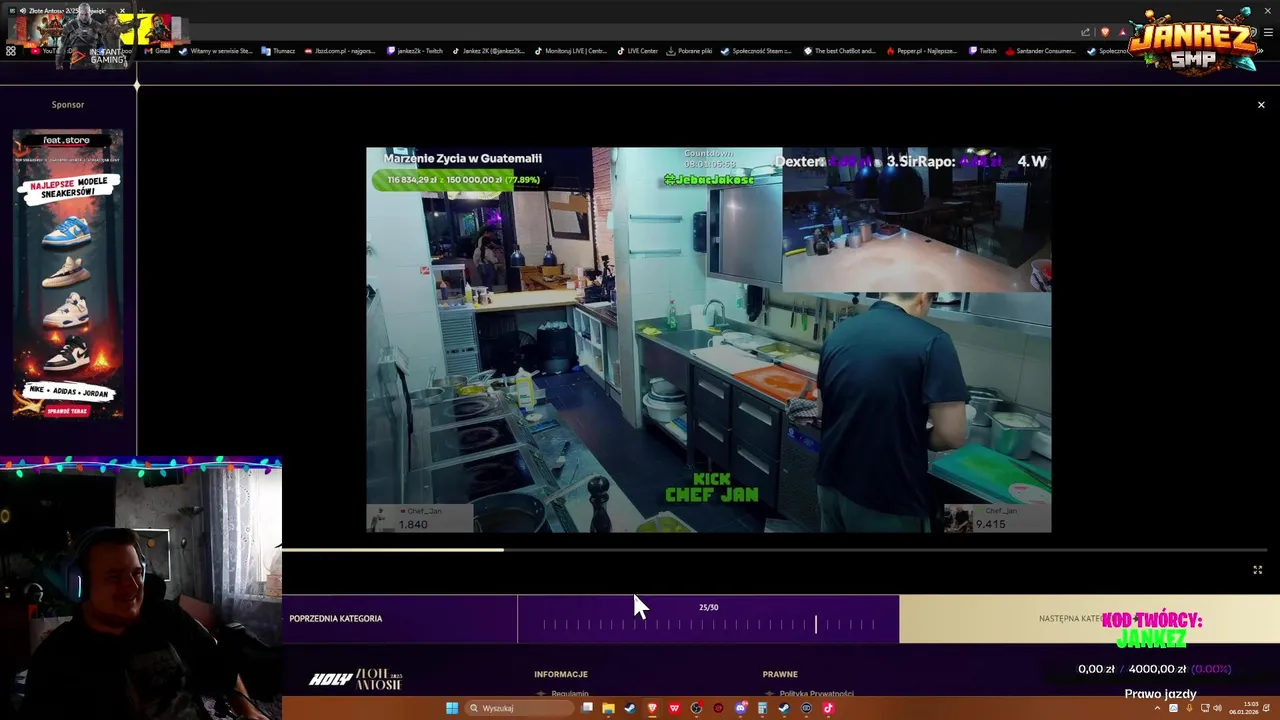1280x720 pixels.
Task: Show hidden system tray icons
Action: pos(1158,708)
